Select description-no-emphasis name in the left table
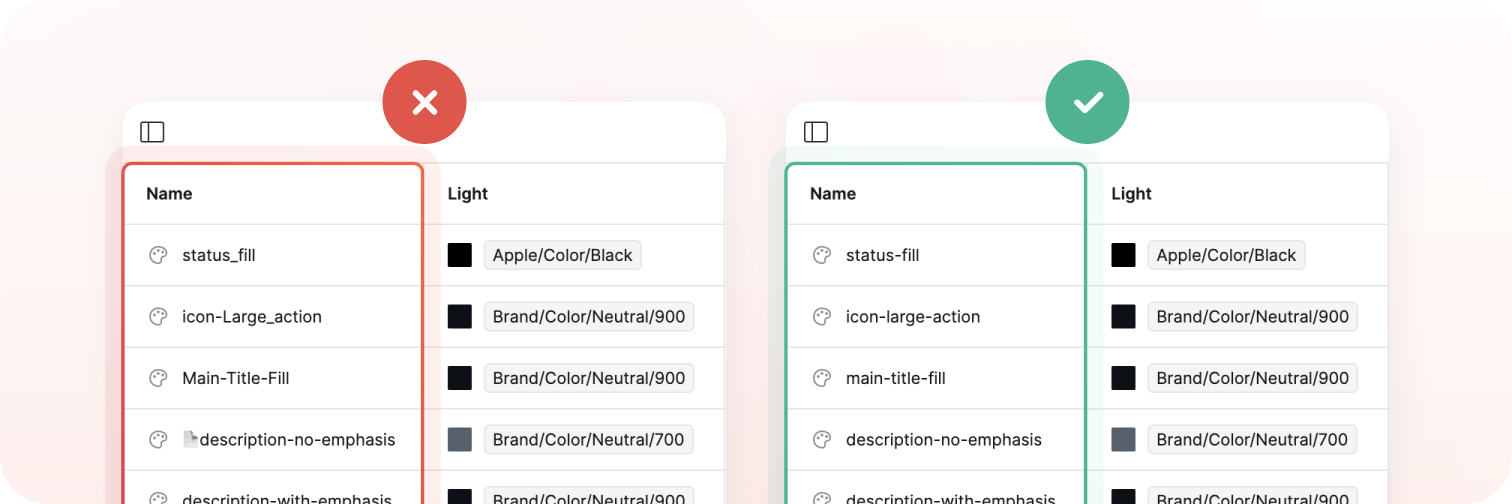The width and height of the screenshot is (1512, 504). coord(298,440)
